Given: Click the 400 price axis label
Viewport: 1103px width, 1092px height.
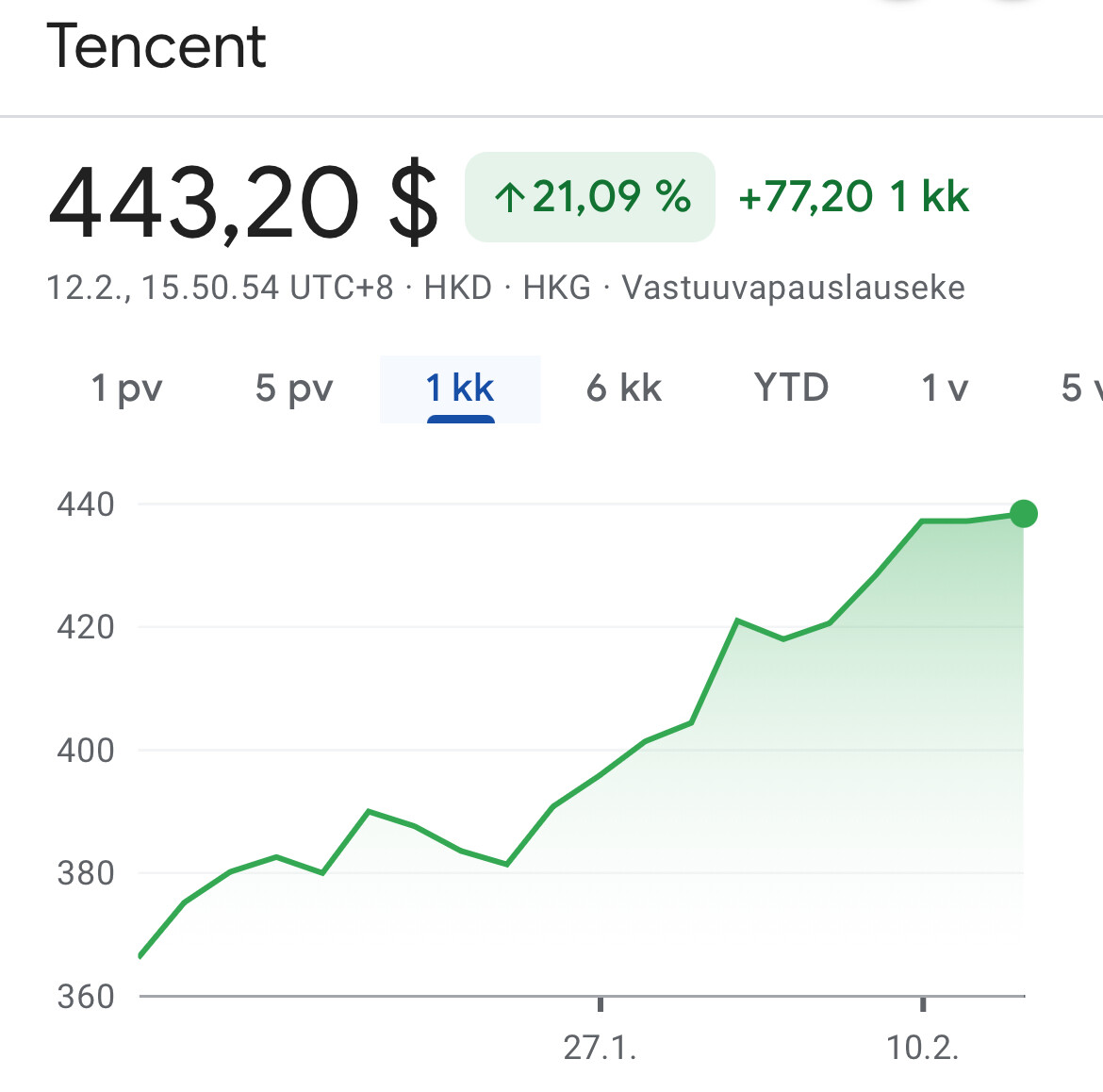Looking at the screenshot, I should coord(86,751).
